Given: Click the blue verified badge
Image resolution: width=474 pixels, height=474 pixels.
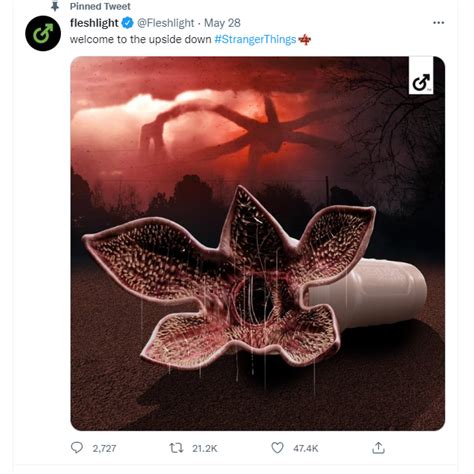Looking at the screenshot, I should coord(127,23).
